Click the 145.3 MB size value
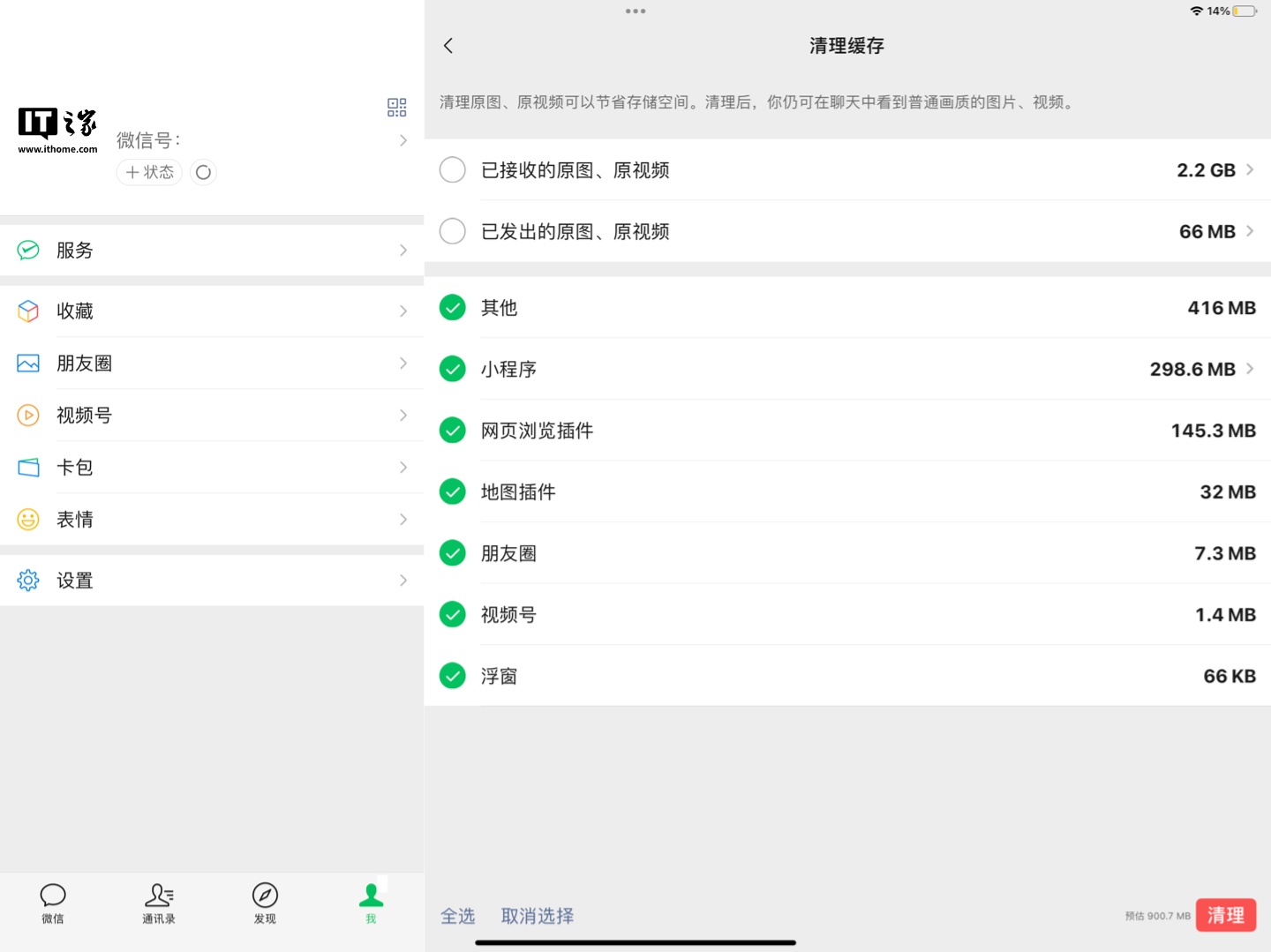Screen dimensions: 1271x952 [1214, 431]
